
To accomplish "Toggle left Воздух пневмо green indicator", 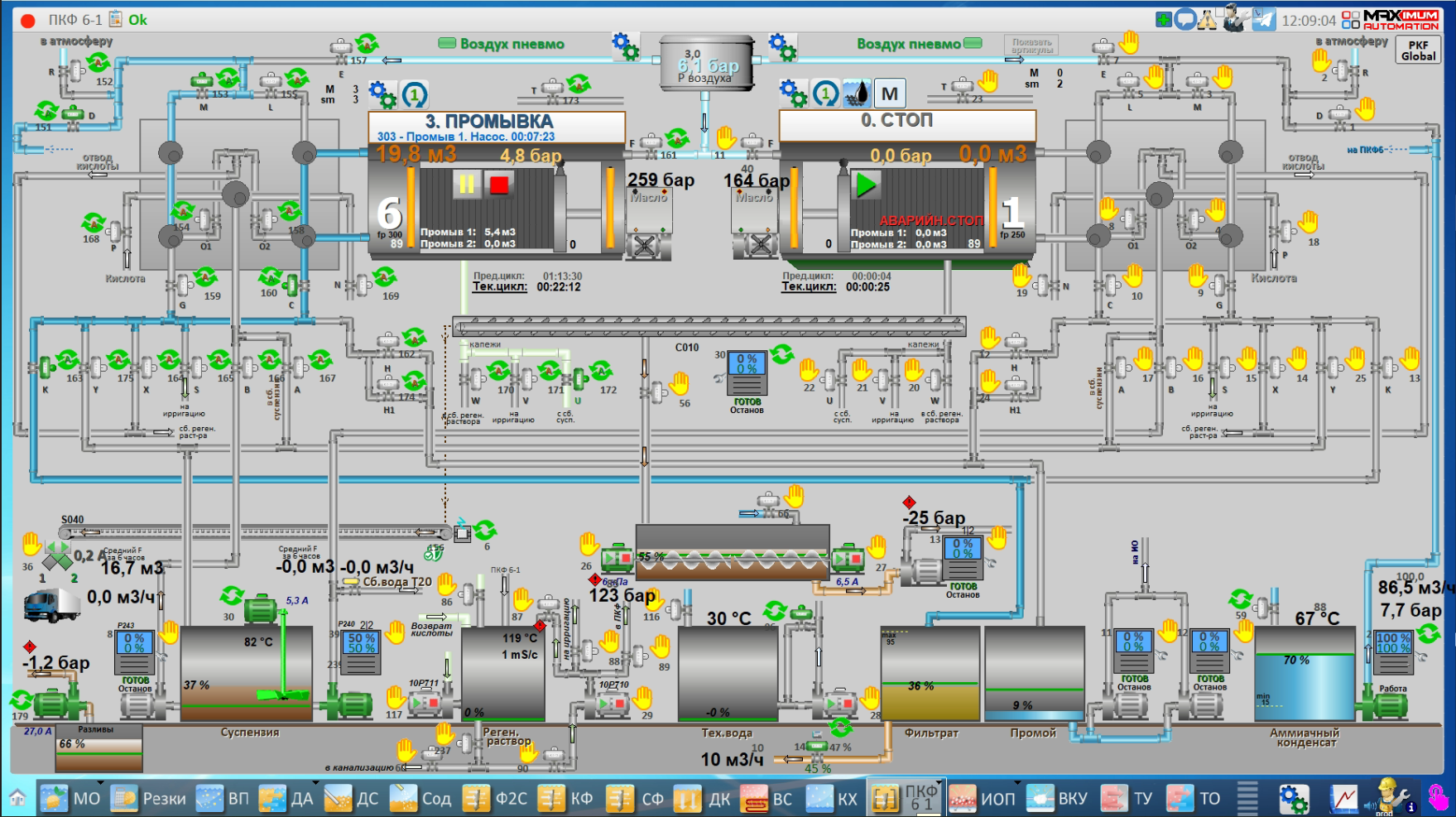I will click(x=447, y=43).
